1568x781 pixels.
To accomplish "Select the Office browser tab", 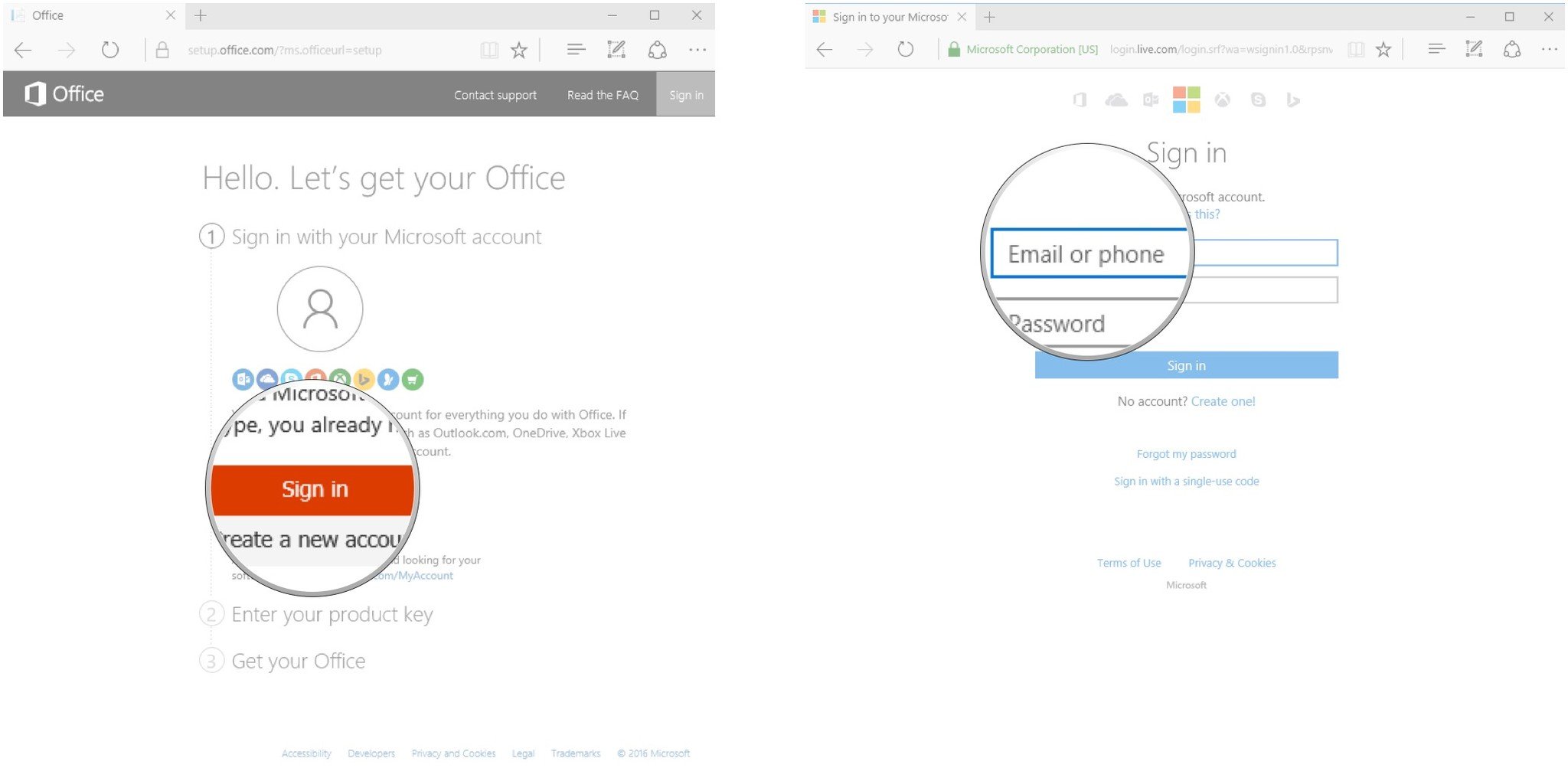I will [x=92, y=15].
